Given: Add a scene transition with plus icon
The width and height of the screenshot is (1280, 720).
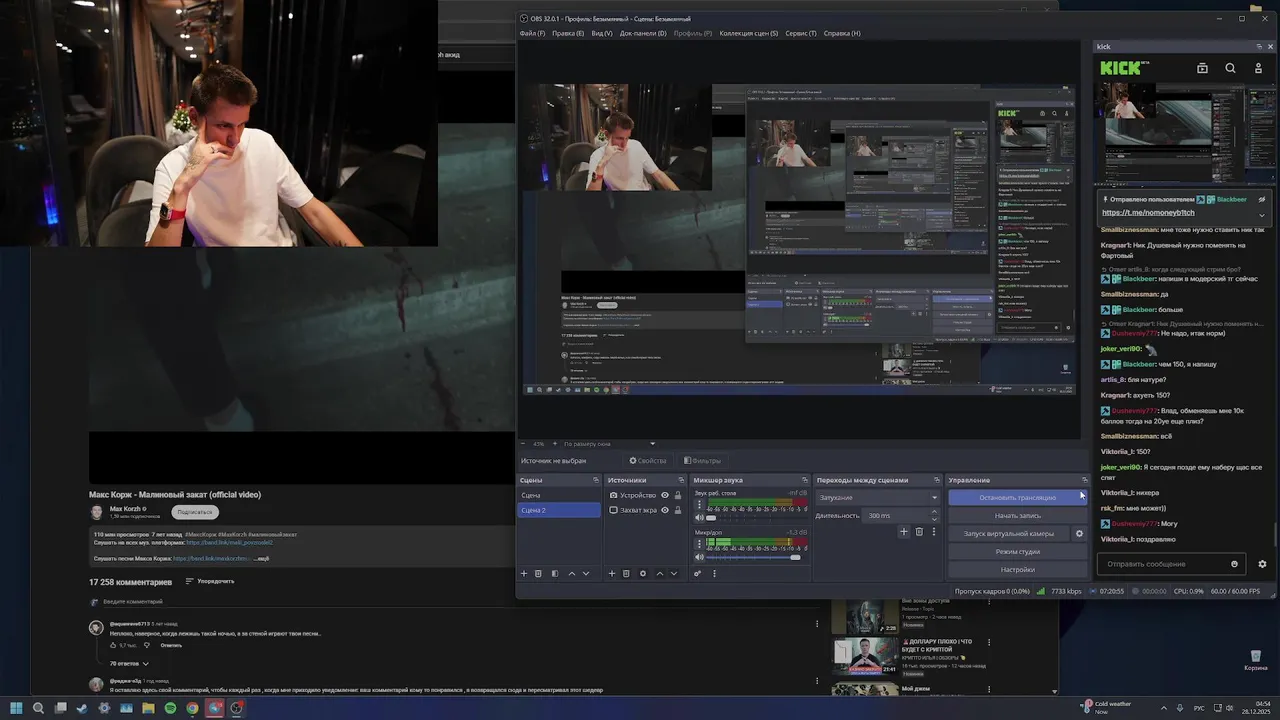Looking at the screenshot, I should tap(904, 532).
